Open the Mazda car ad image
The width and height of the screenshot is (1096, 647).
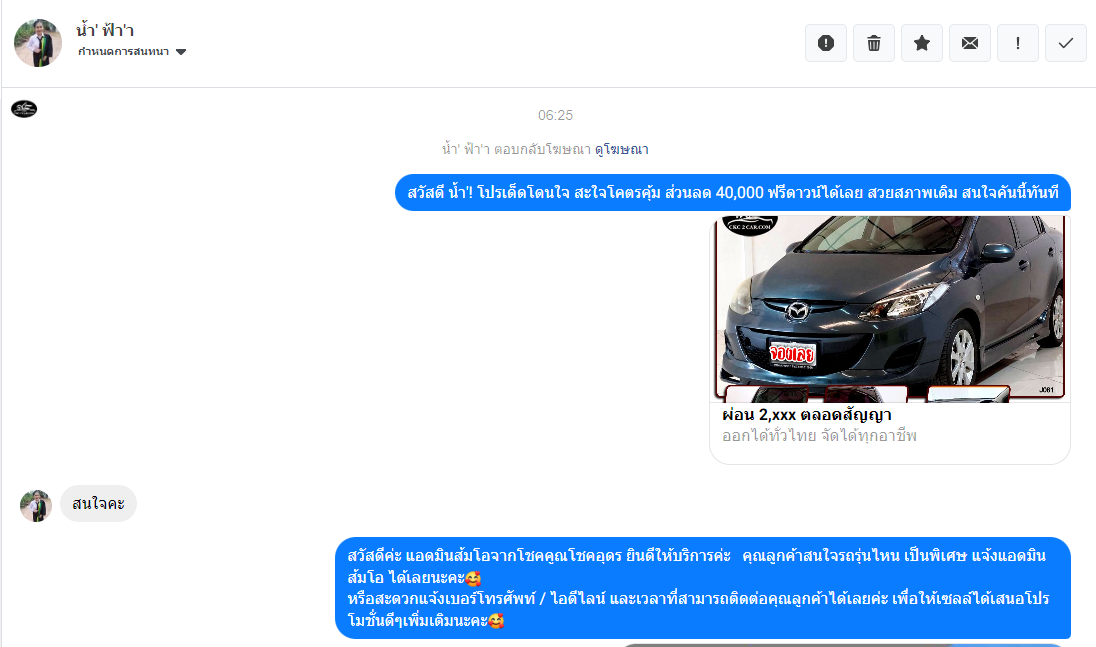click(890, 309)
